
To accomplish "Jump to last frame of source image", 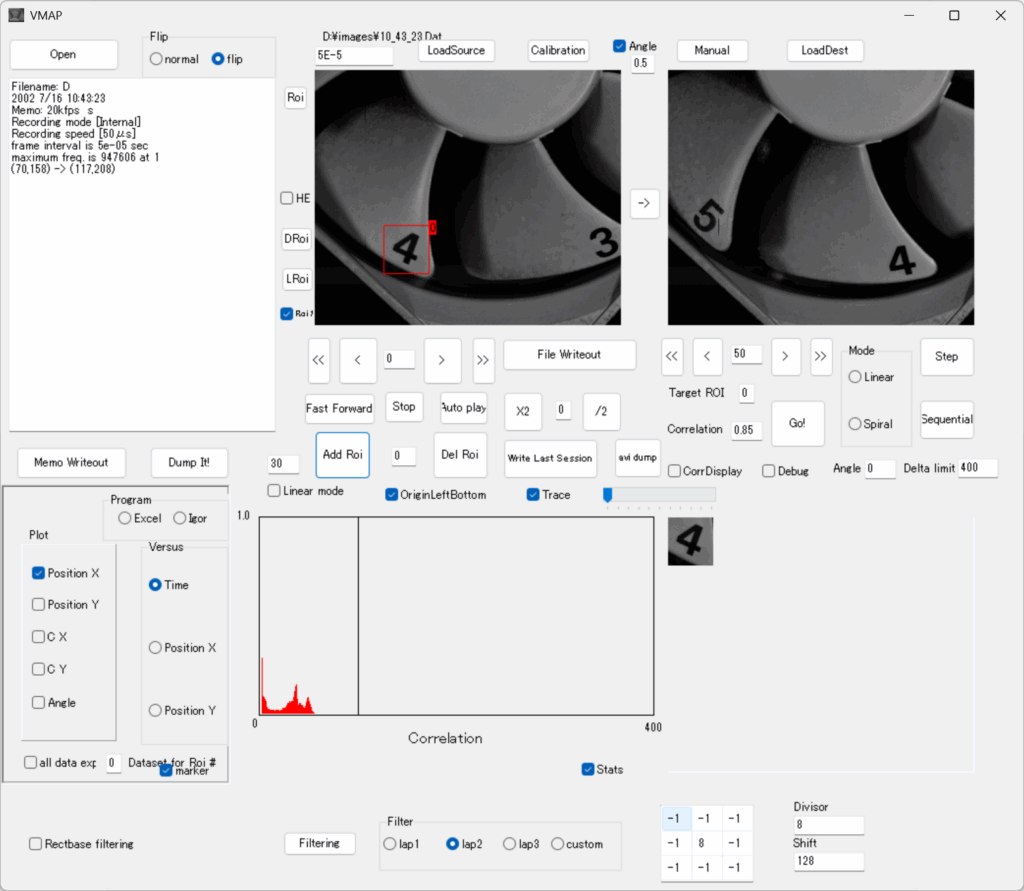I will (x=483, y=361).
